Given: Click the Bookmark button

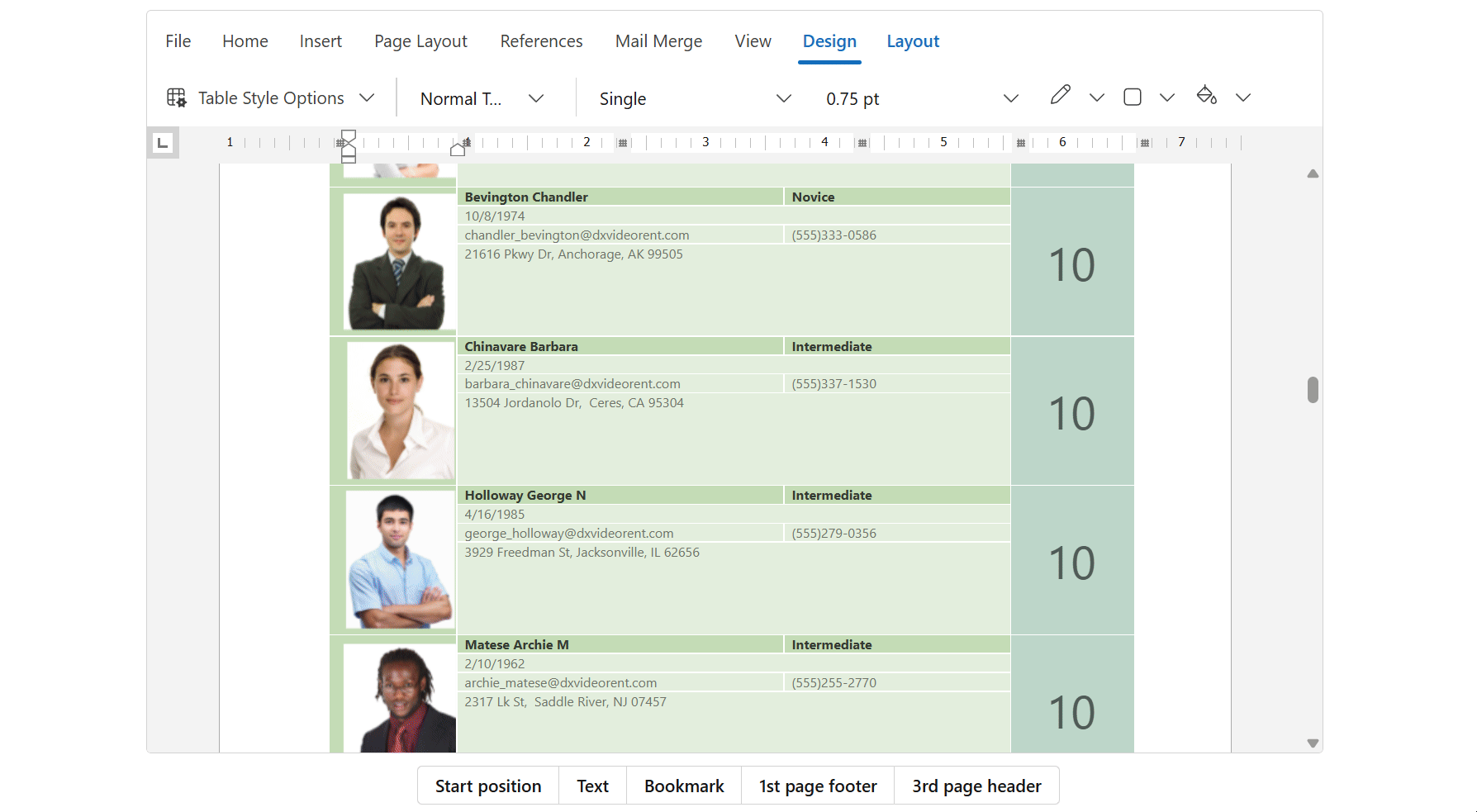Looking at the screenshot, I should point(683,786).
